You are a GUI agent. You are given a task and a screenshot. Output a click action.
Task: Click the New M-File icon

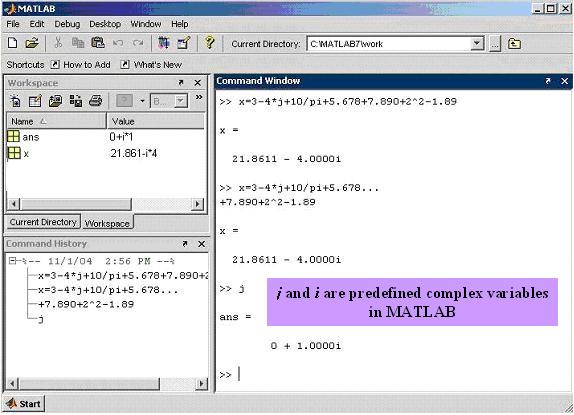click(12, 43)
